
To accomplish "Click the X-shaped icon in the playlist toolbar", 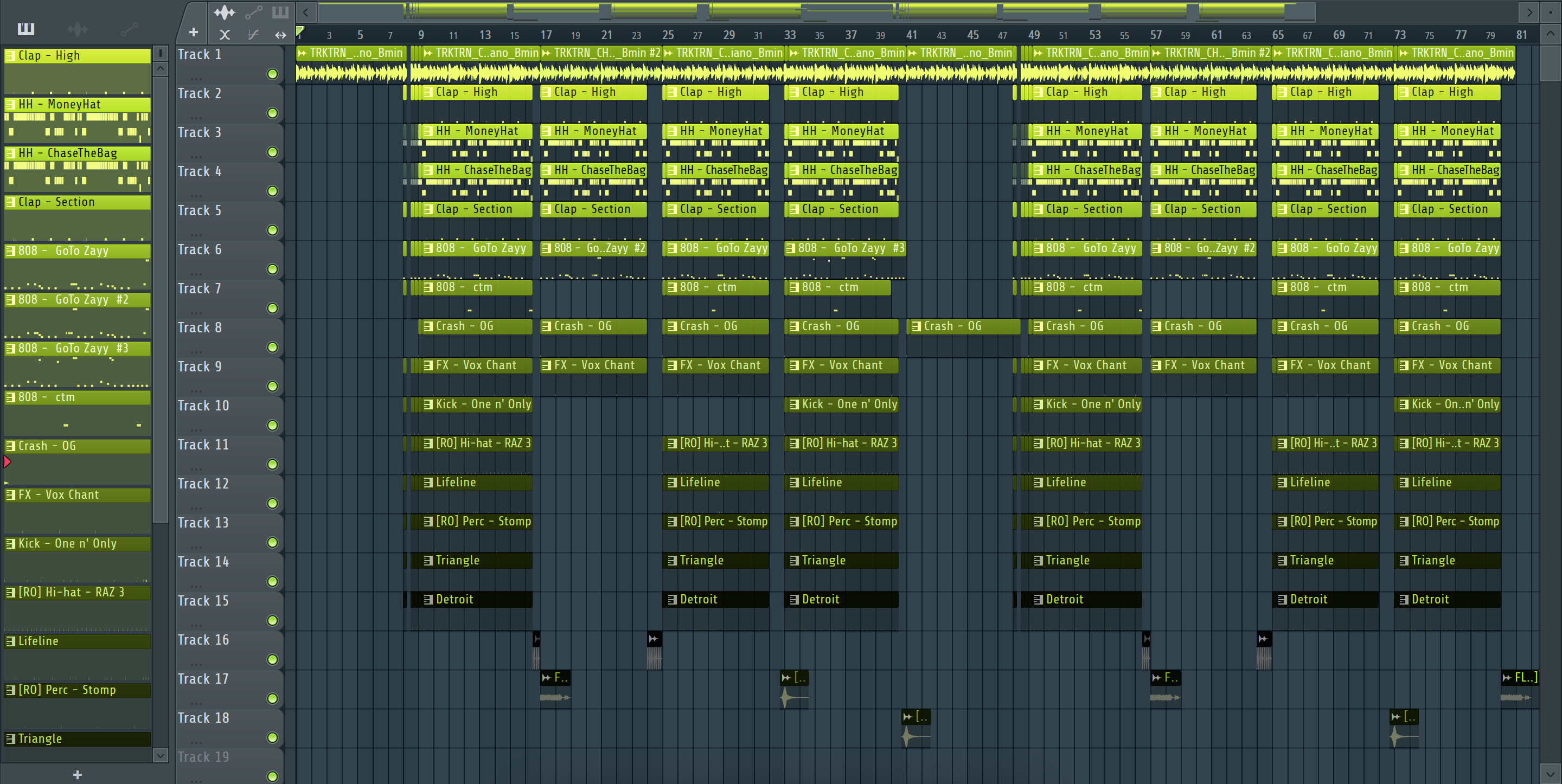I will point(225,35).
